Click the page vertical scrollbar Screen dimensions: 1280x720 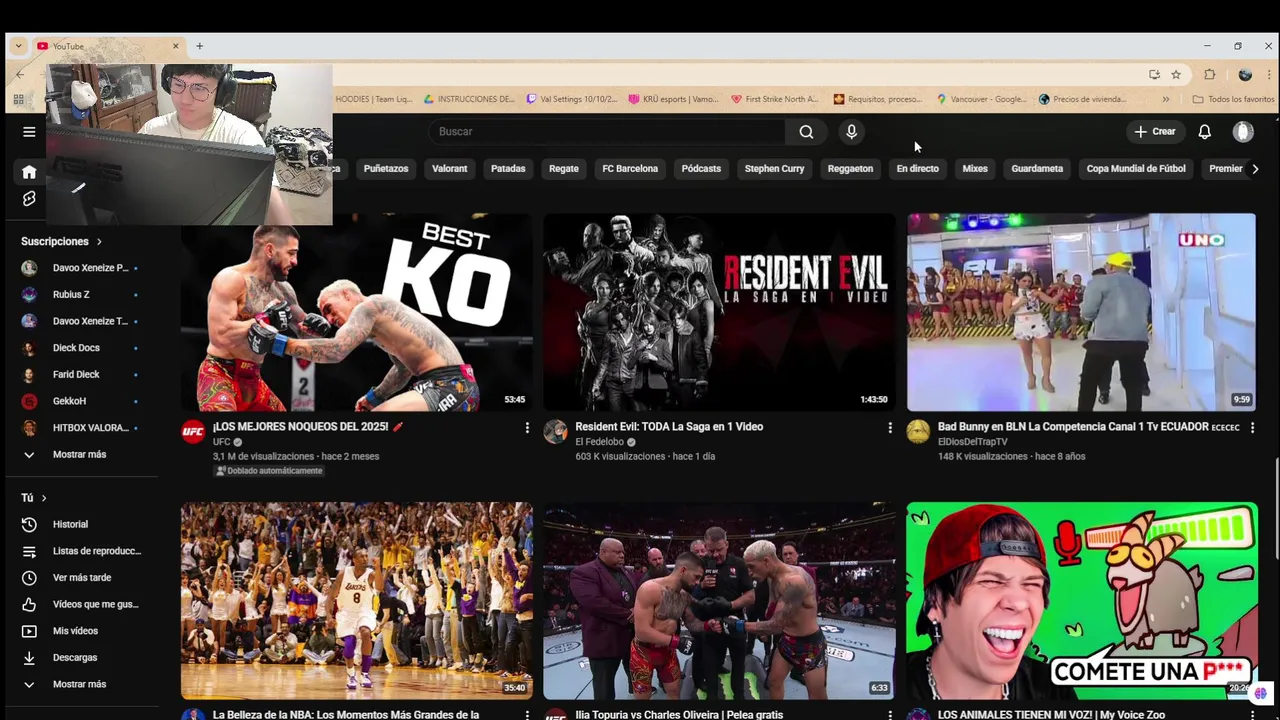pyautogui.click(x=1276, y=508)
